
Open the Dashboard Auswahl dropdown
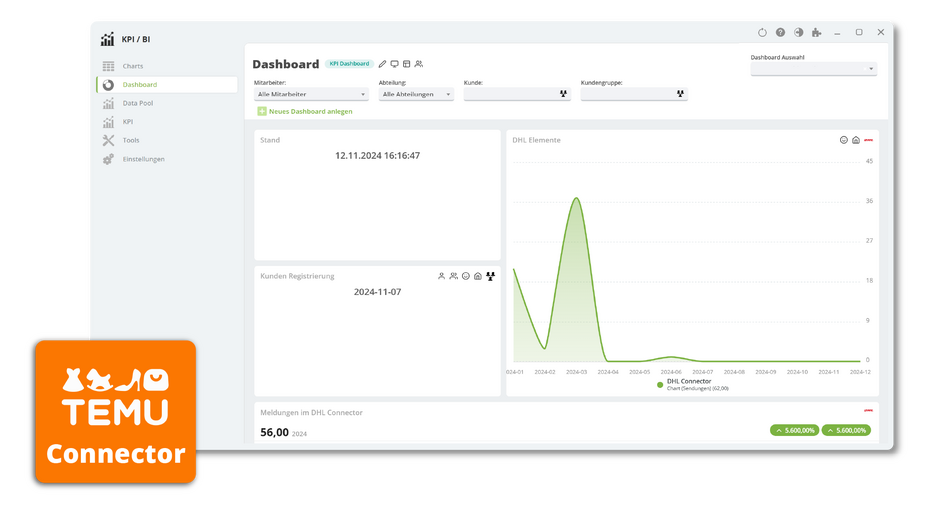pos(813,69)
